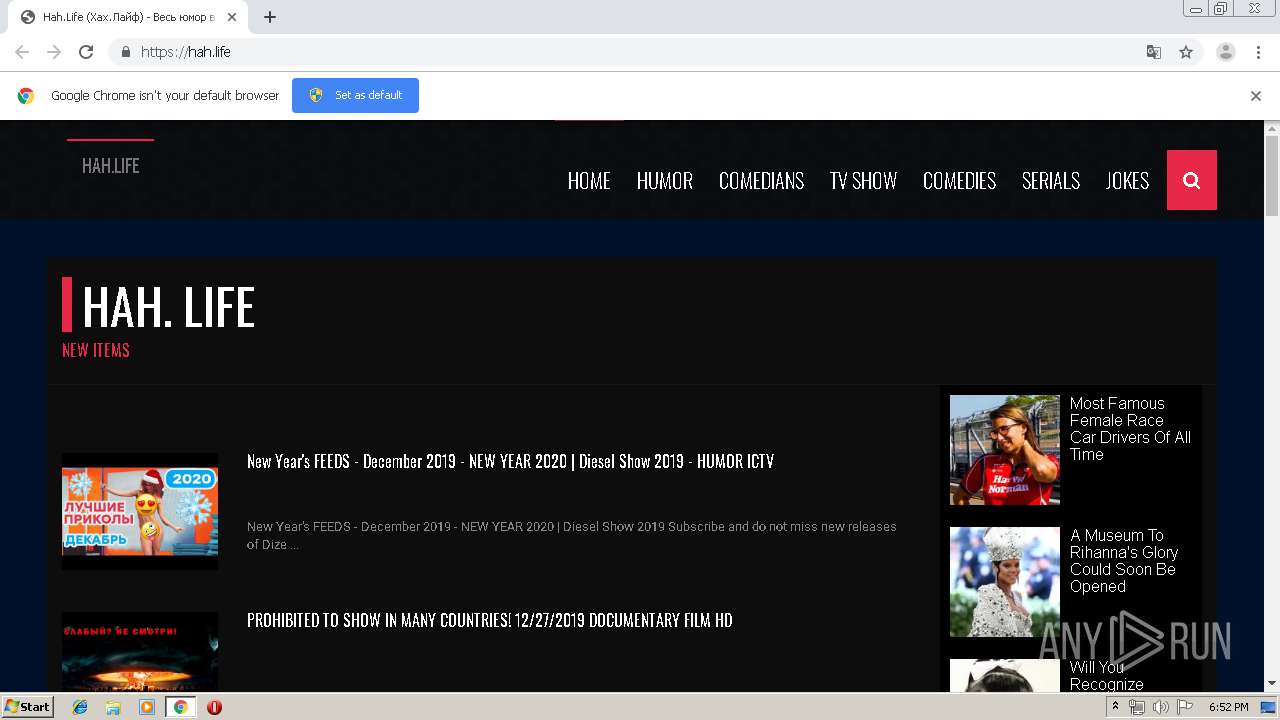Click the Rihanna crown photo
This screenshot has height=720, width=1280.
pyautogui.click(x=1004, y=582)
